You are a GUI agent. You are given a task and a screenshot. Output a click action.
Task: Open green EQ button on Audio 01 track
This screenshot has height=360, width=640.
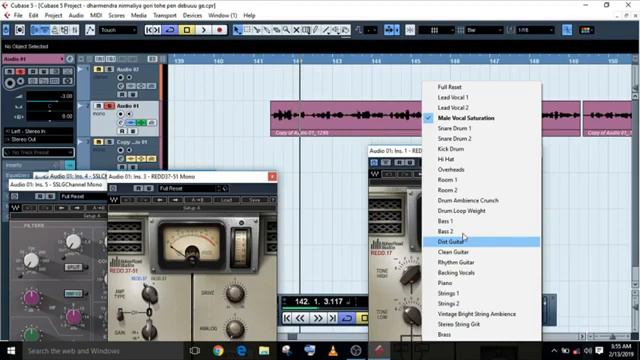(141, 122)
